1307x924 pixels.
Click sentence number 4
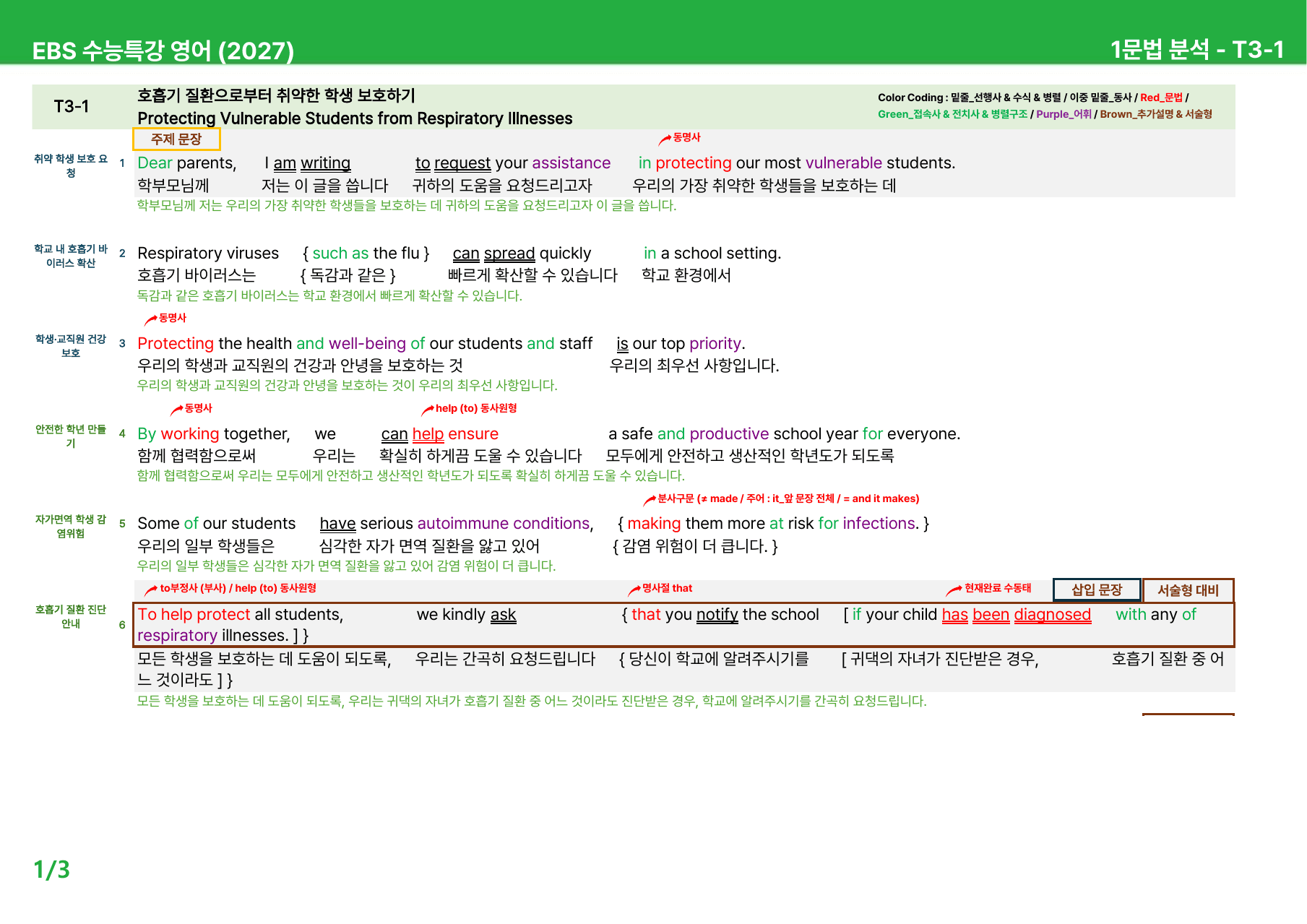[122, 433]
